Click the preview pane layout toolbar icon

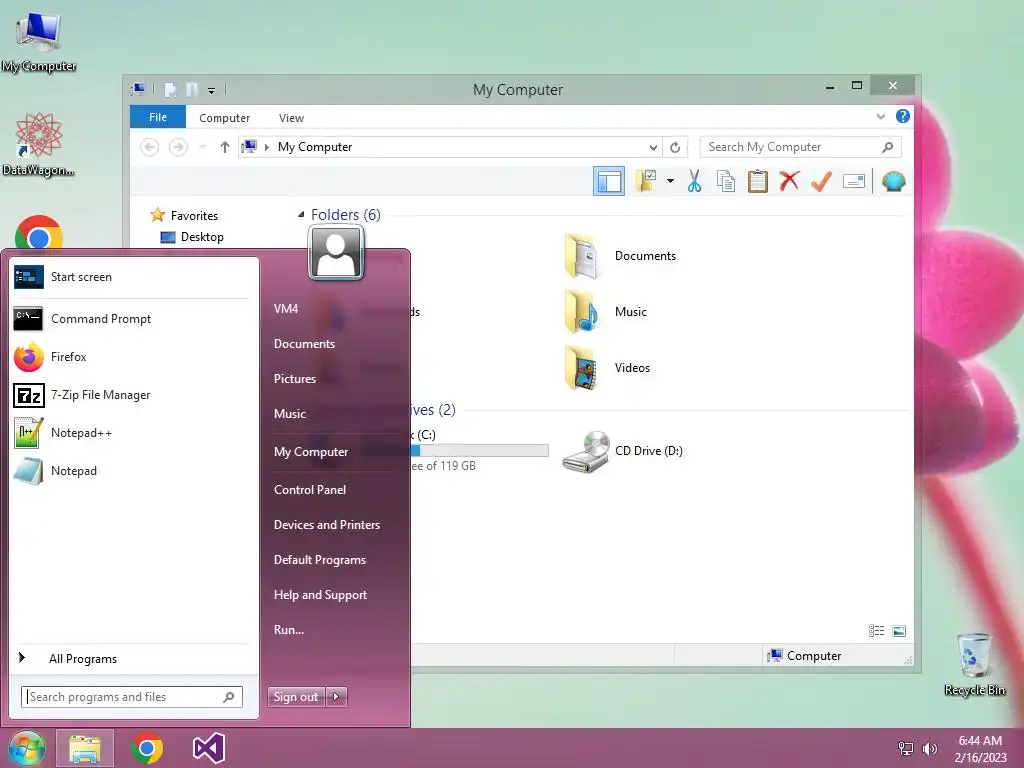pyautogui.click(x=609, y=182)
